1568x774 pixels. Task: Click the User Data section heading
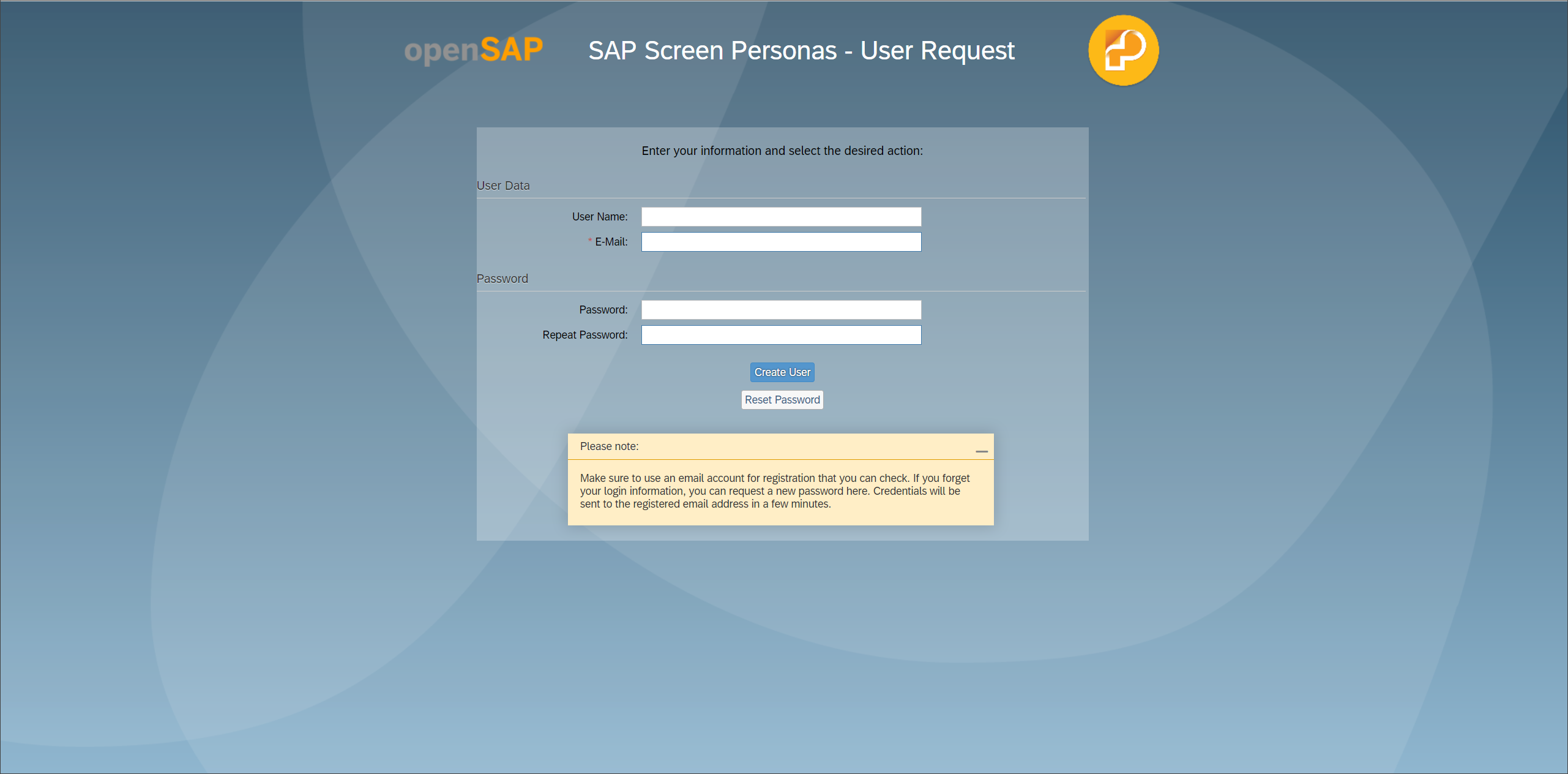point(503,186)
